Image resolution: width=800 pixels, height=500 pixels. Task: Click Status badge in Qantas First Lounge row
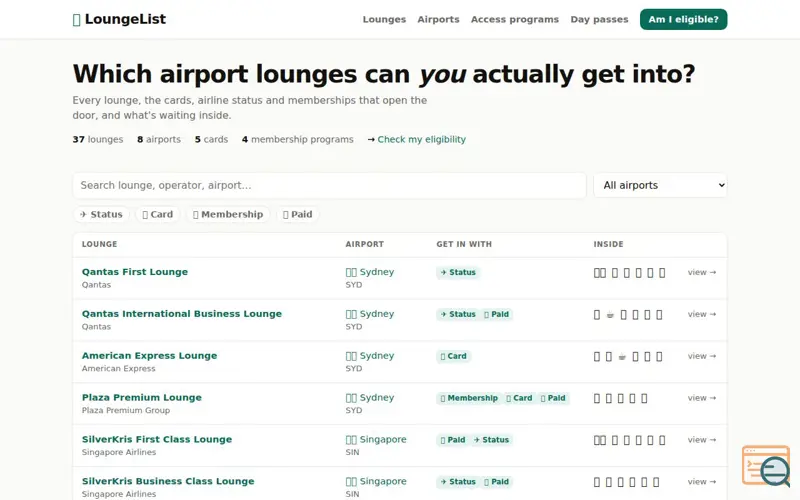(458, 272)
